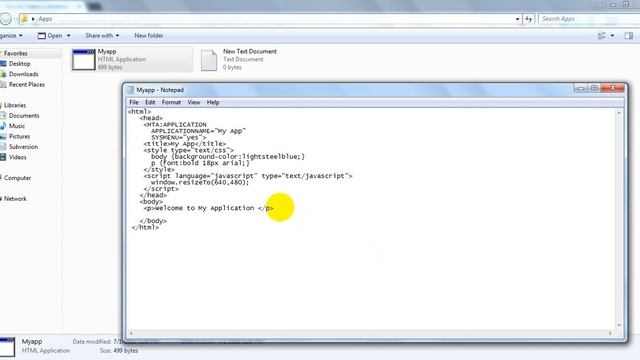The width and height of the screenshot is (640, 360).
Task: Click the Myapp icon in the details pane
Action: tap(7, 347)
